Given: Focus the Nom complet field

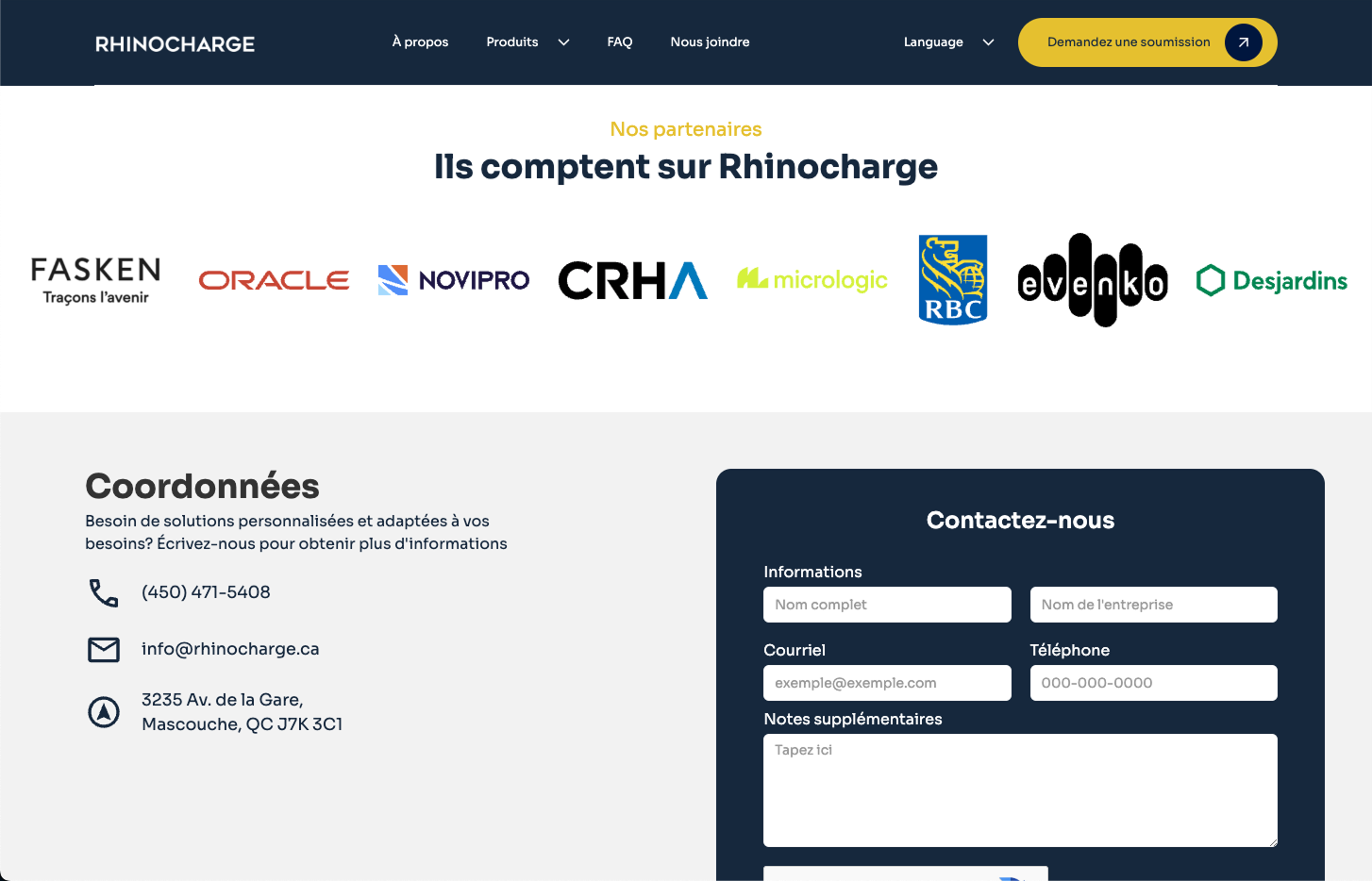Looking at the screenshot, I should tap(887, 605).
